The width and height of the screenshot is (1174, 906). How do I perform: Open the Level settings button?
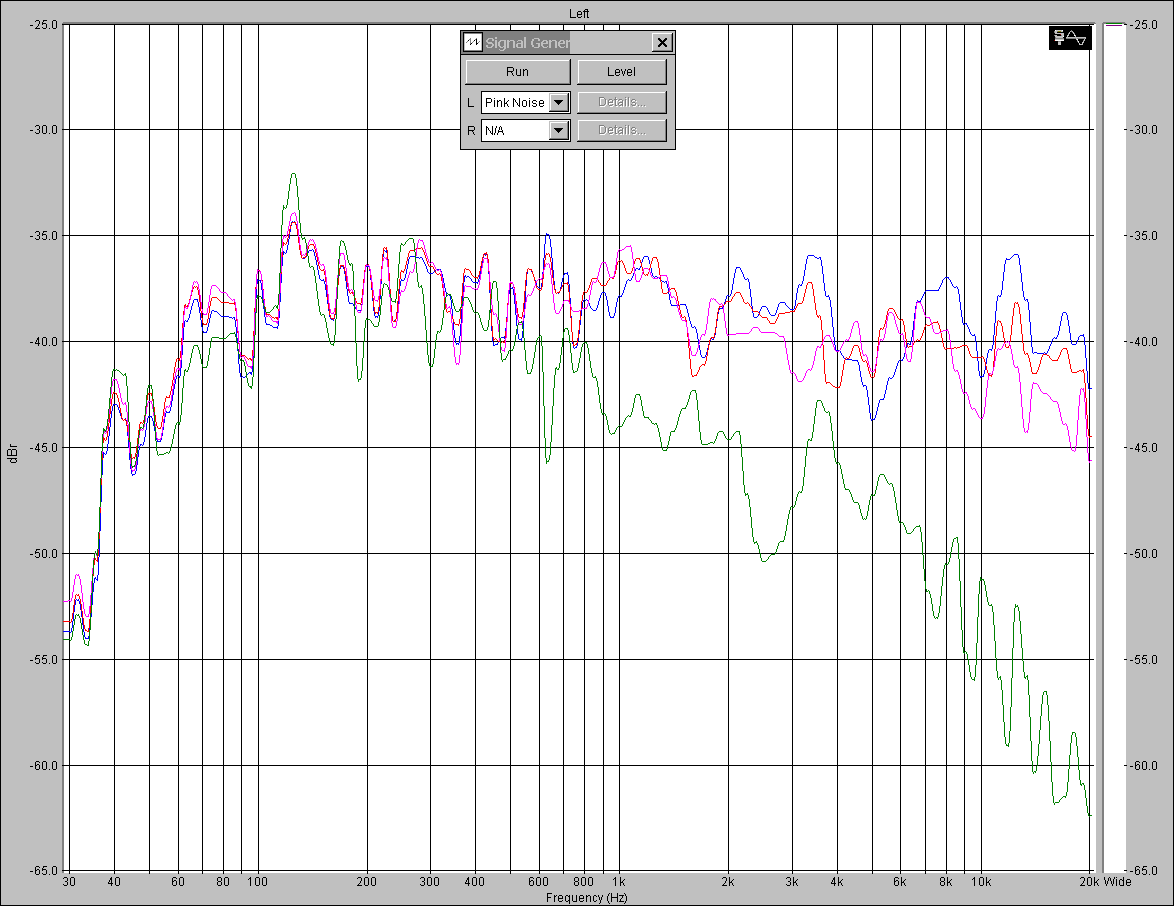[621, 72]
